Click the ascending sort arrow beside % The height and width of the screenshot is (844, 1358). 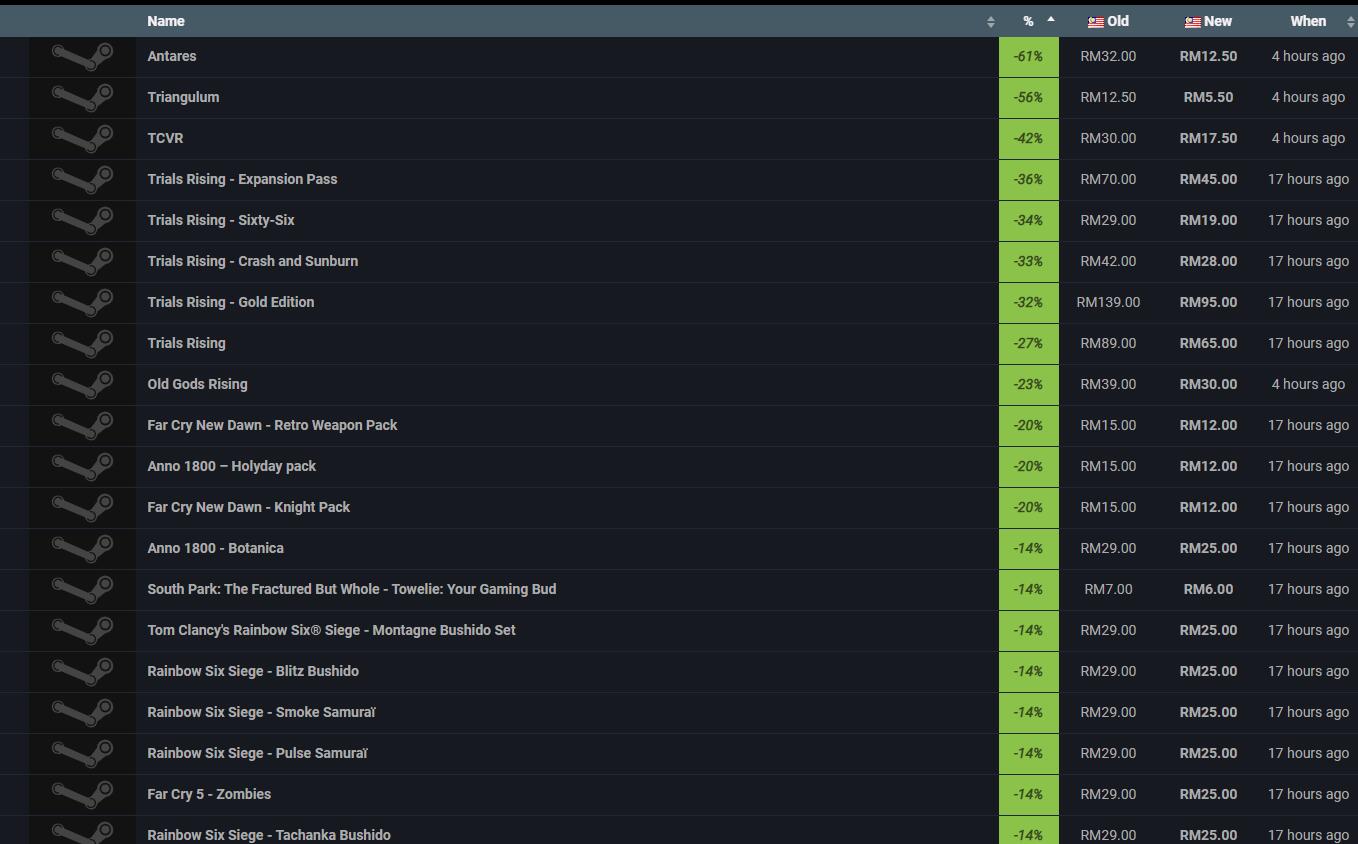1051,19
